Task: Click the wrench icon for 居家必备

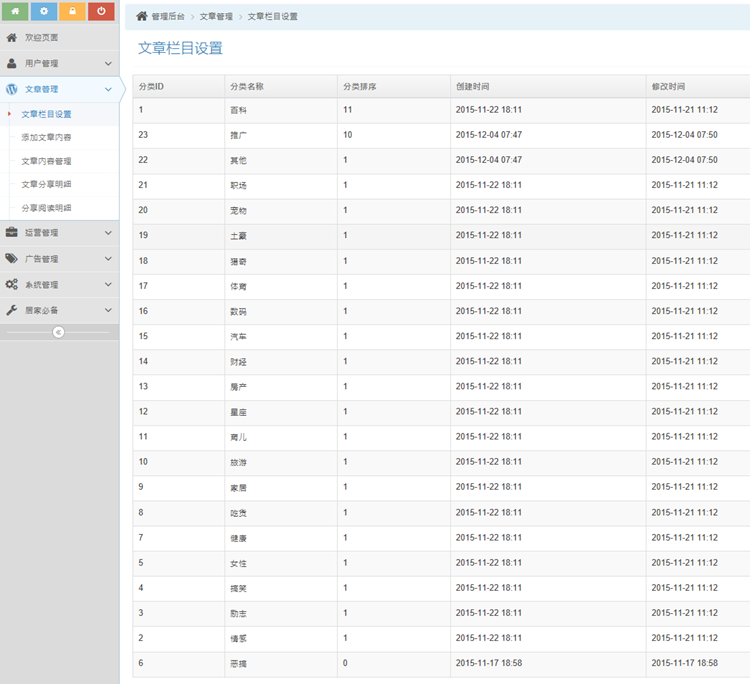Action: (12, 310)
